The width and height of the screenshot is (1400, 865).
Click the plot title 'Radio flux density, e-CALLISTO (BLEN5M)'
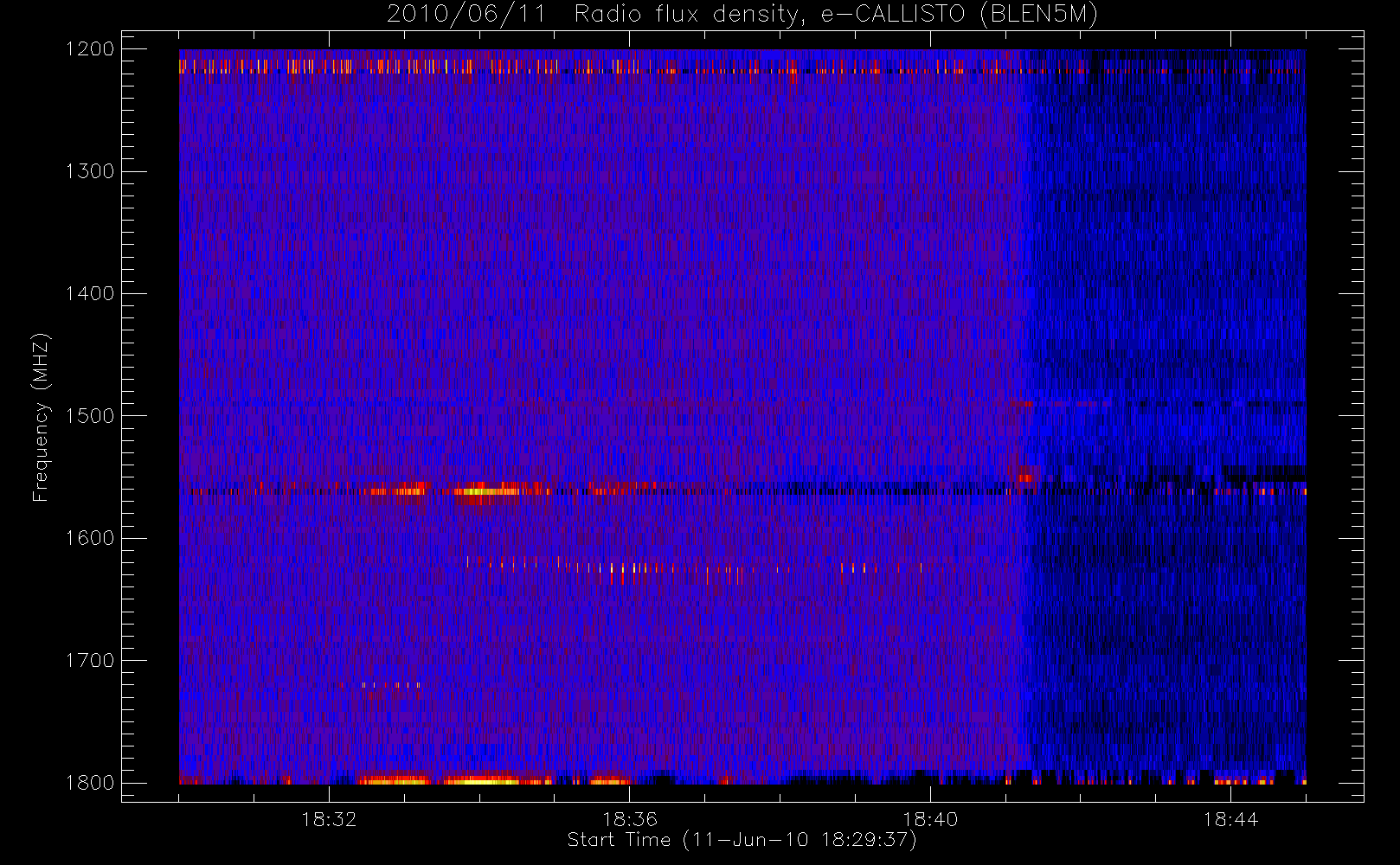point(836,15)
